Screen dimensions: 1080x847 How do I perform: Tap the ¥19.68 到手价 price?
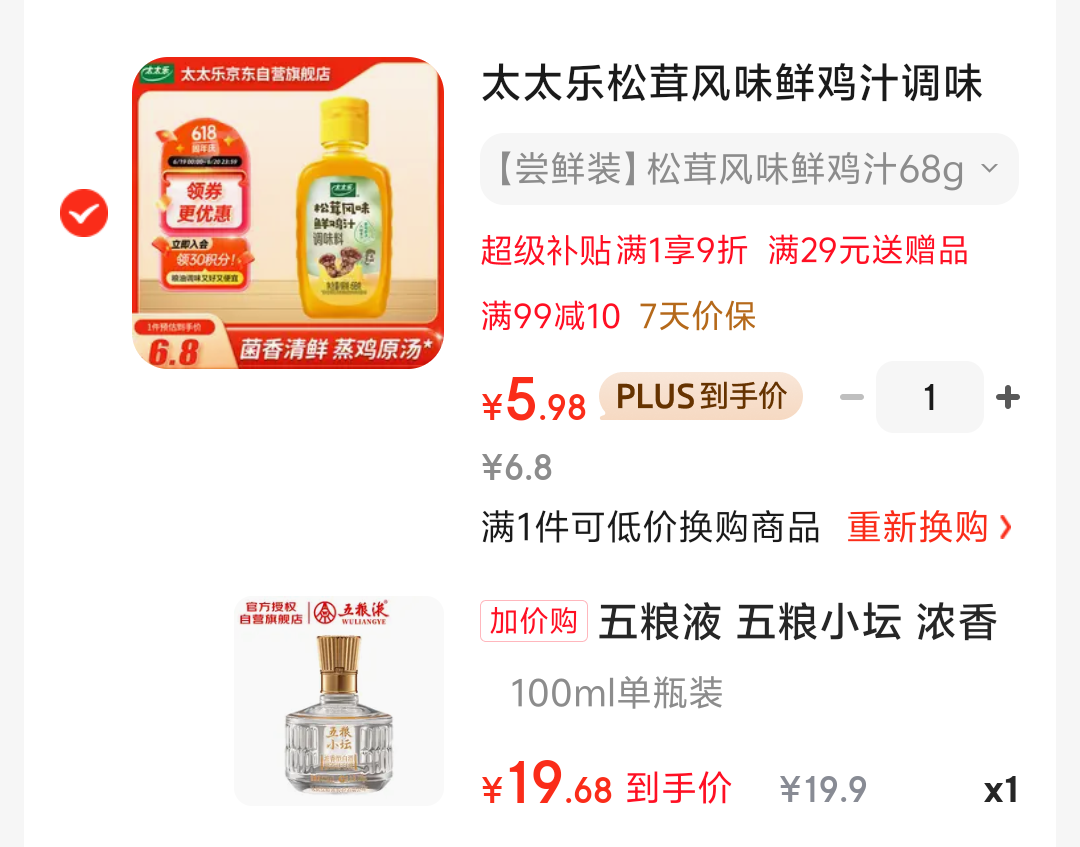[606, 784]
